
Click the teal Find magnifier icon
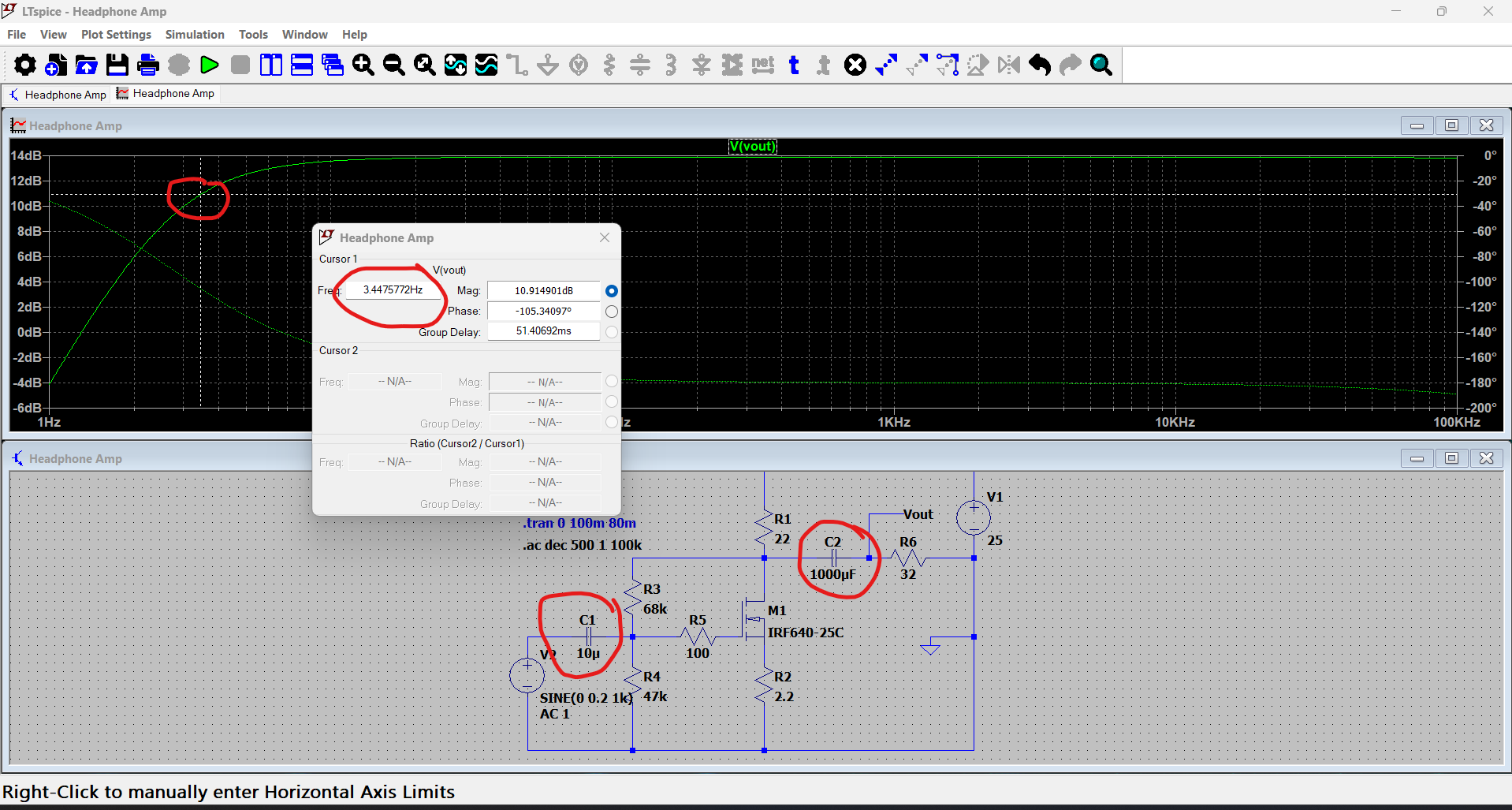pos(1101,65)
